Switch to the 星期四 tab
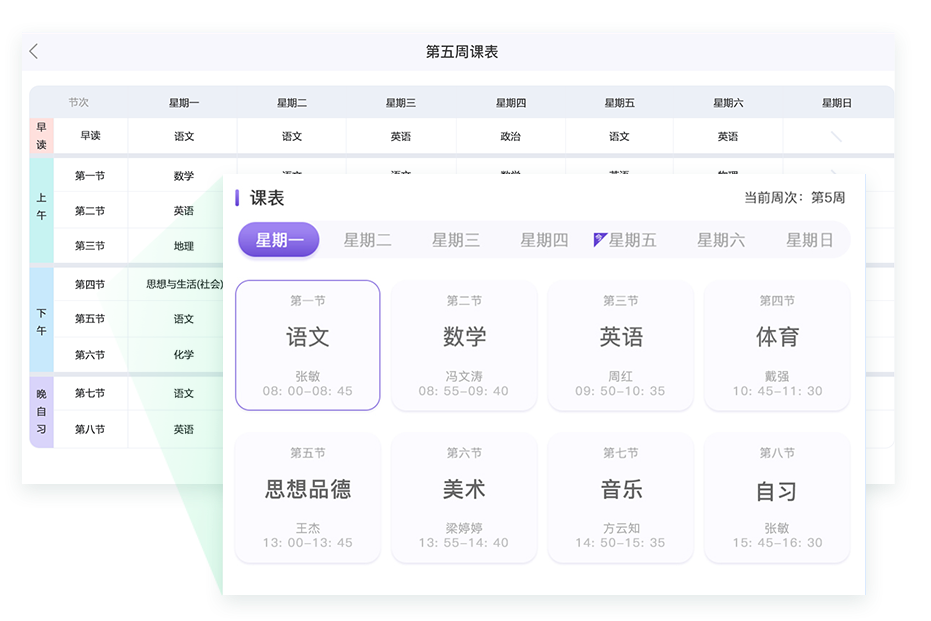 pyautogui.click(x=541, y=239)
